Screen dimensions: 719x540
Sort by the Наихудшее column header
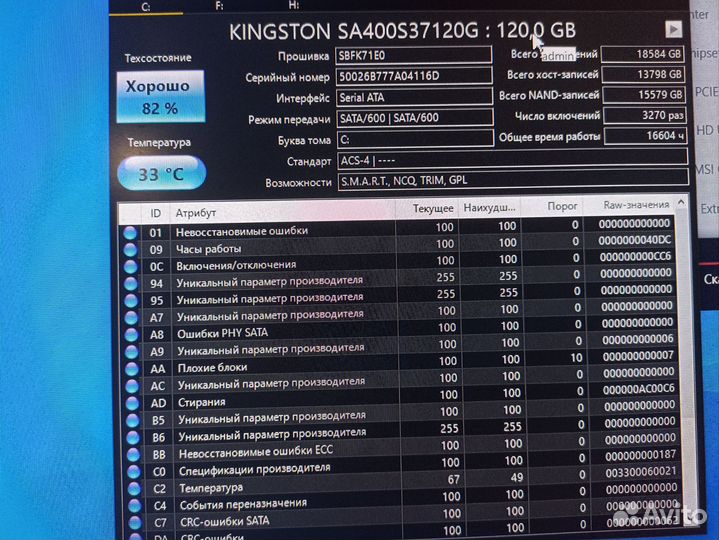coord(489,208)
